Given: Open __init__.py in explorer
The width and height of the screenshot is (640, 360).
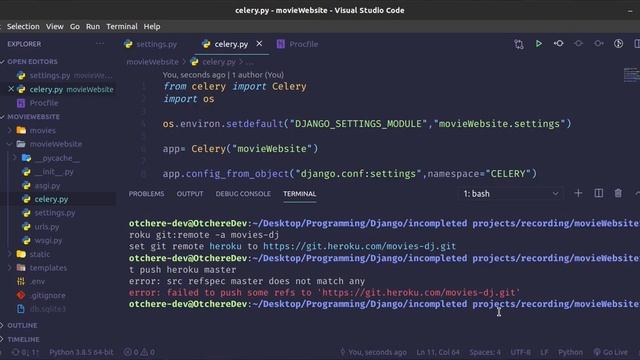Looking at the screenshot, I should coord(54,172).
